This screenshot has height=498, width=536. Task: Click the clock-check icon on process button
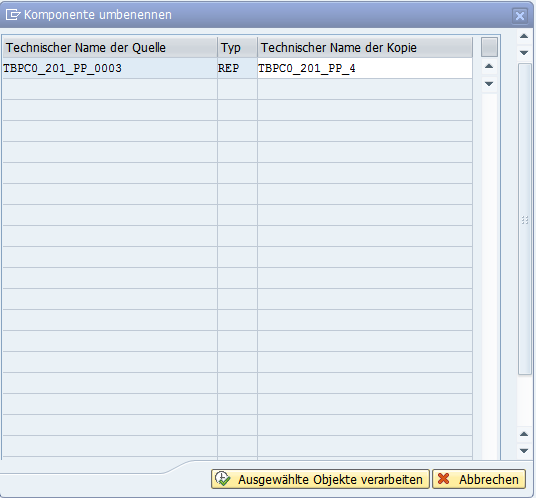click(x=223, y=479)
